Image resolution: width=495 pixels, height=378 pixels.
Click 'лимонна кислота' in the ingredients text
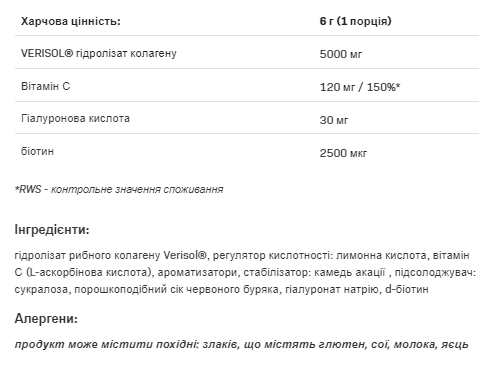click(381, 255)
